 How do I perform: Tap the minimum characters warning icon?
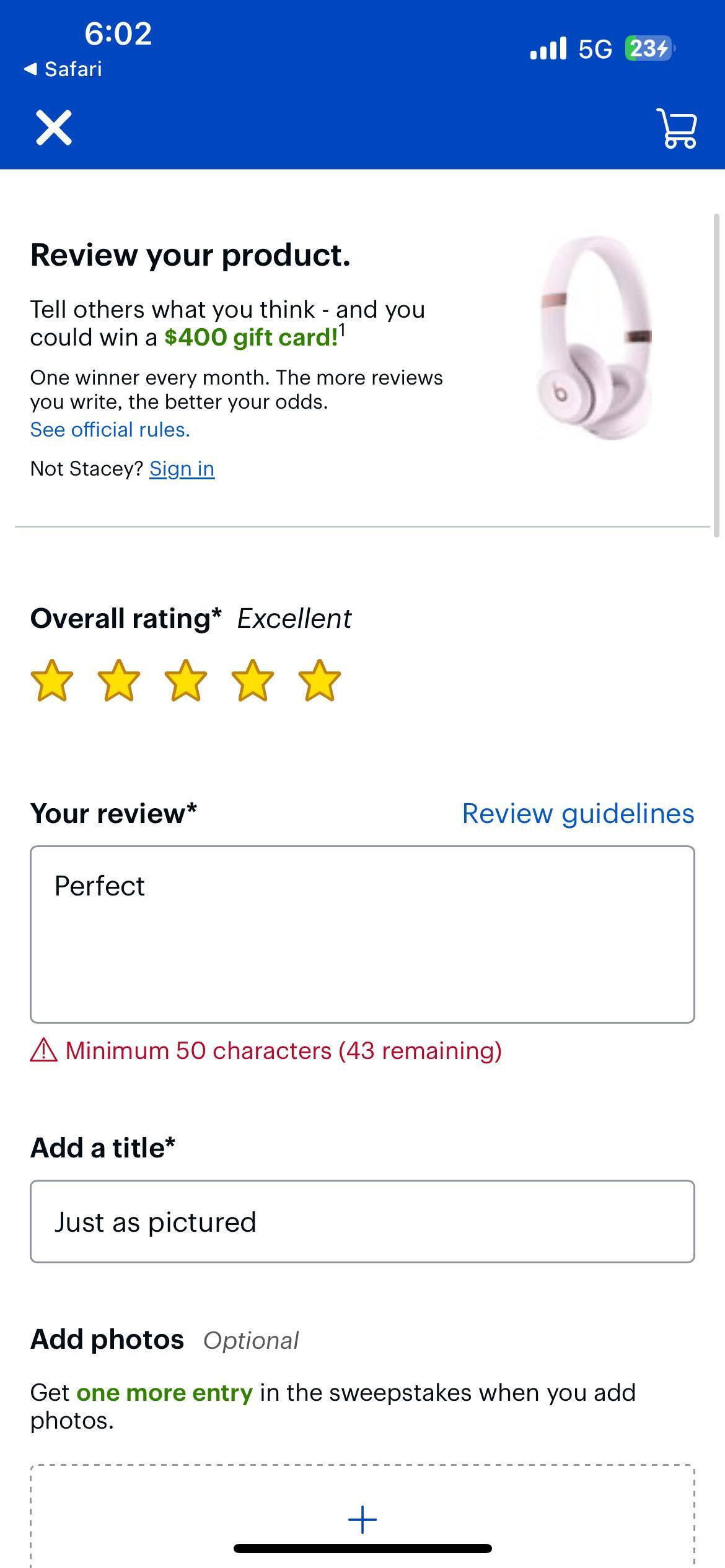[44, 1050]
